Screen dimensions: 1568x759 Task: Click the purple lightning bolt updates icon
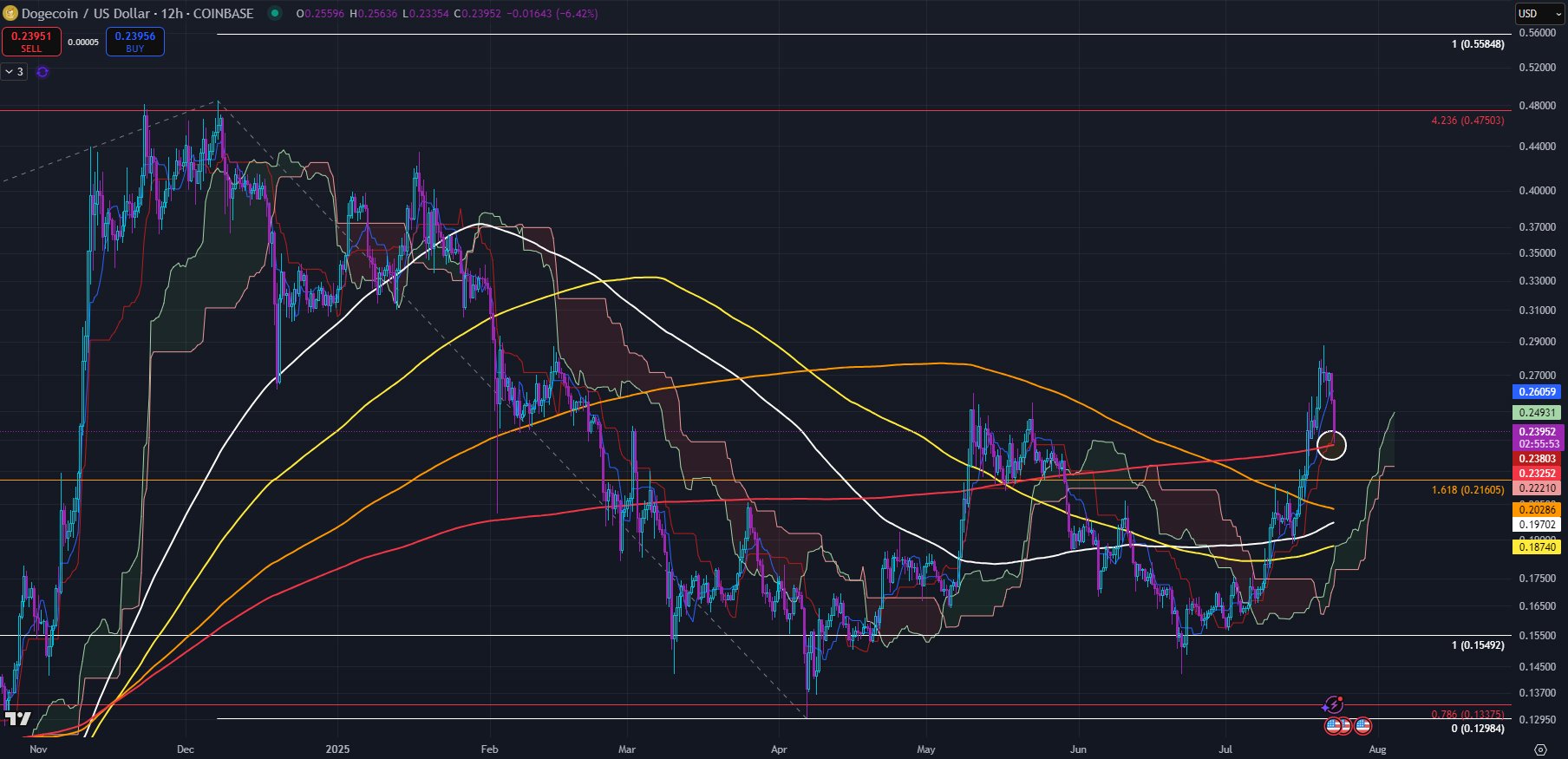(x=1335, y=704)
